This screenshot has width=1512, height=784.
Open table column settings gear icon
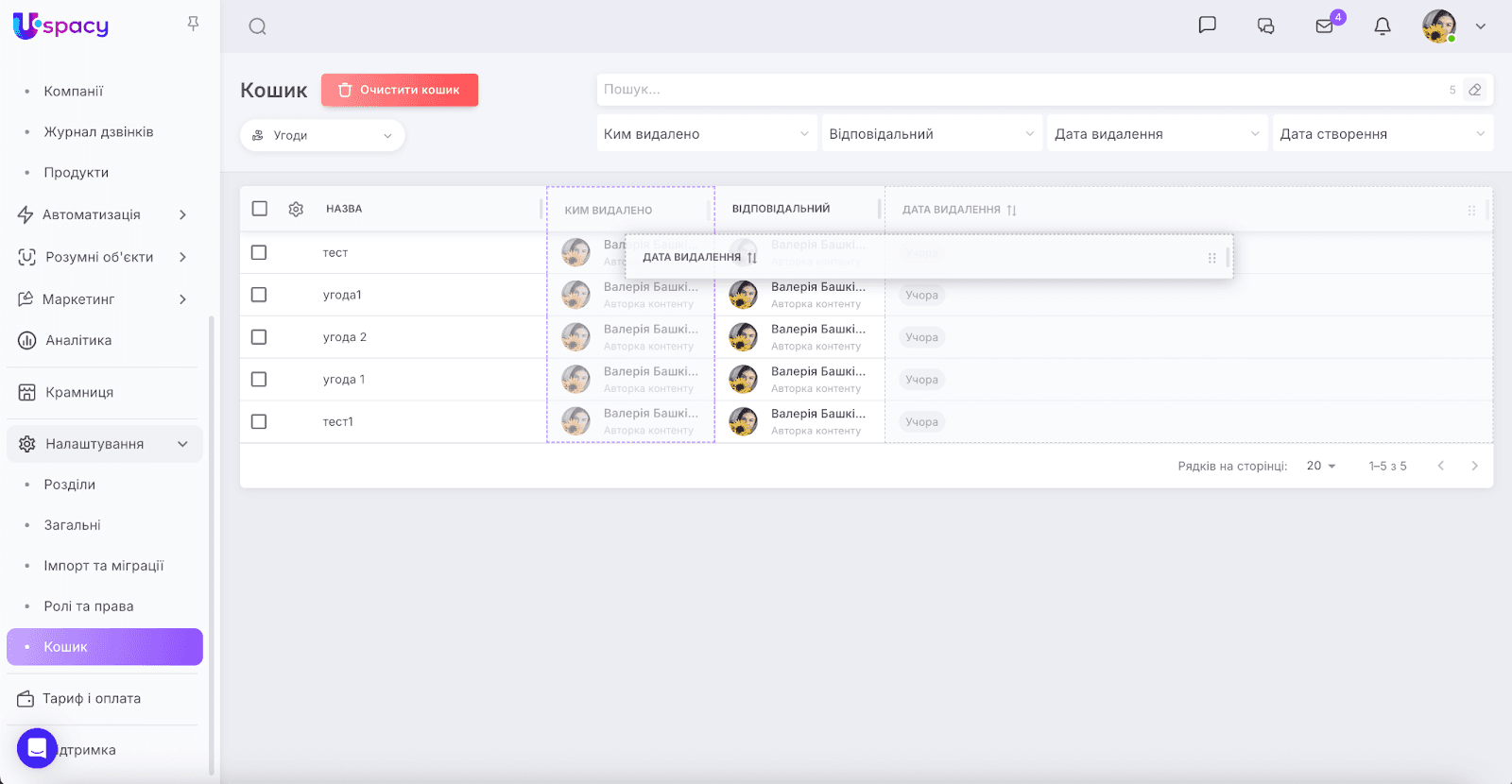click(x=296, y=209)
